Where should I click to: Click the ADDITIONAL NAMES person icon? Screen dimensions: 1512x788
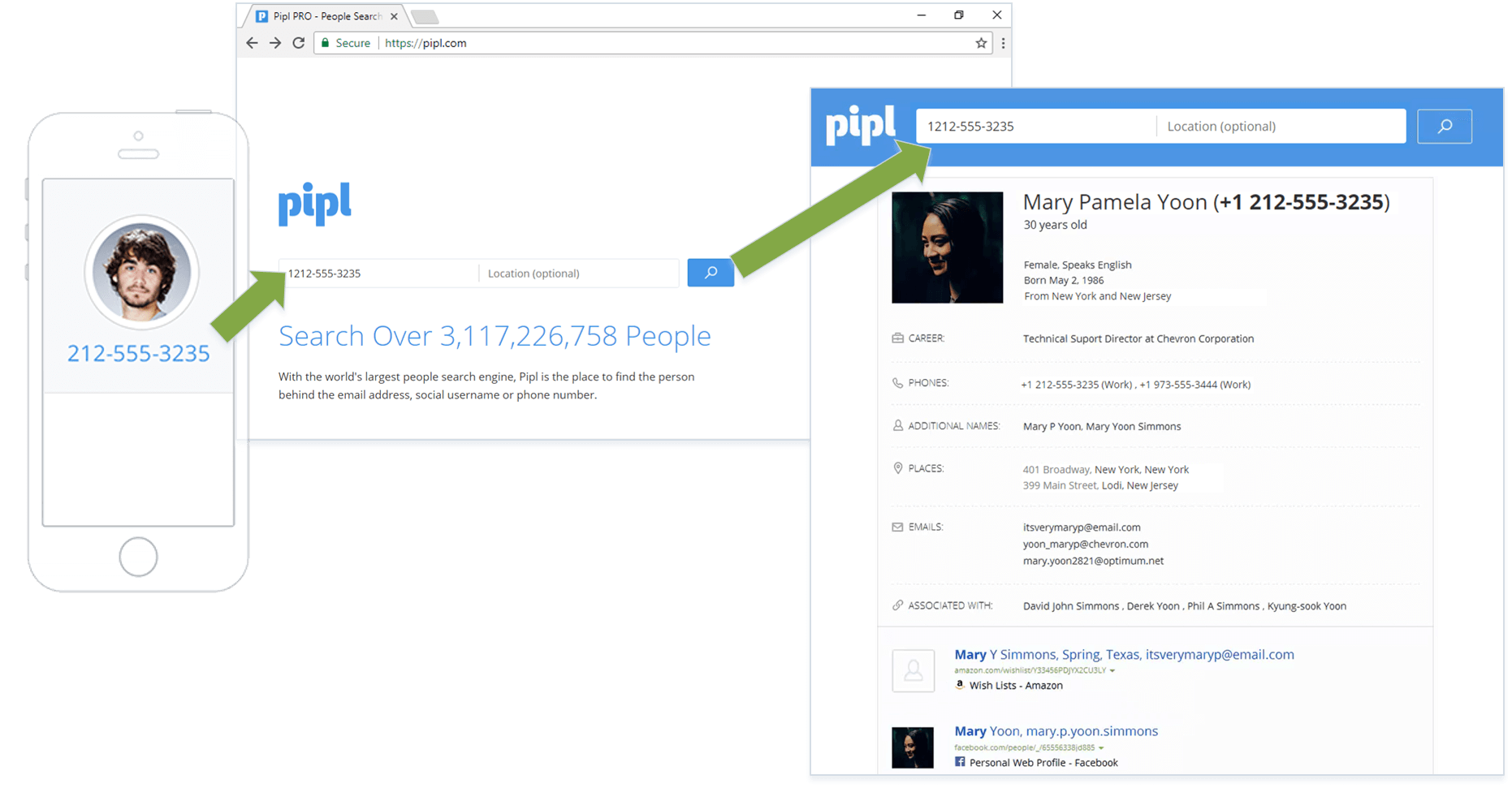[897, 425]
